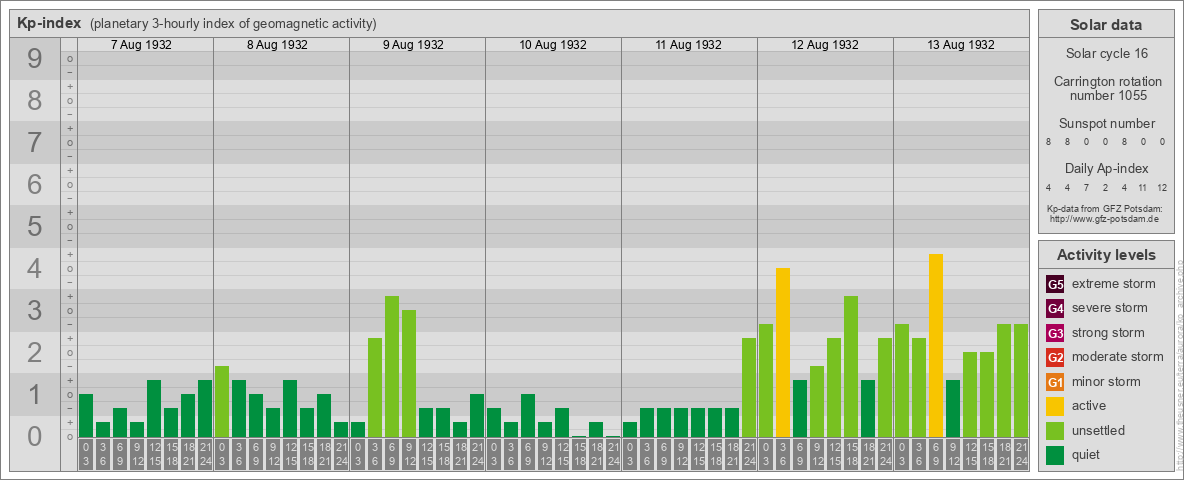Screen dimensions: 1184x480
Task: Click the last Ap-index value 12
Action: point(1161,188)
